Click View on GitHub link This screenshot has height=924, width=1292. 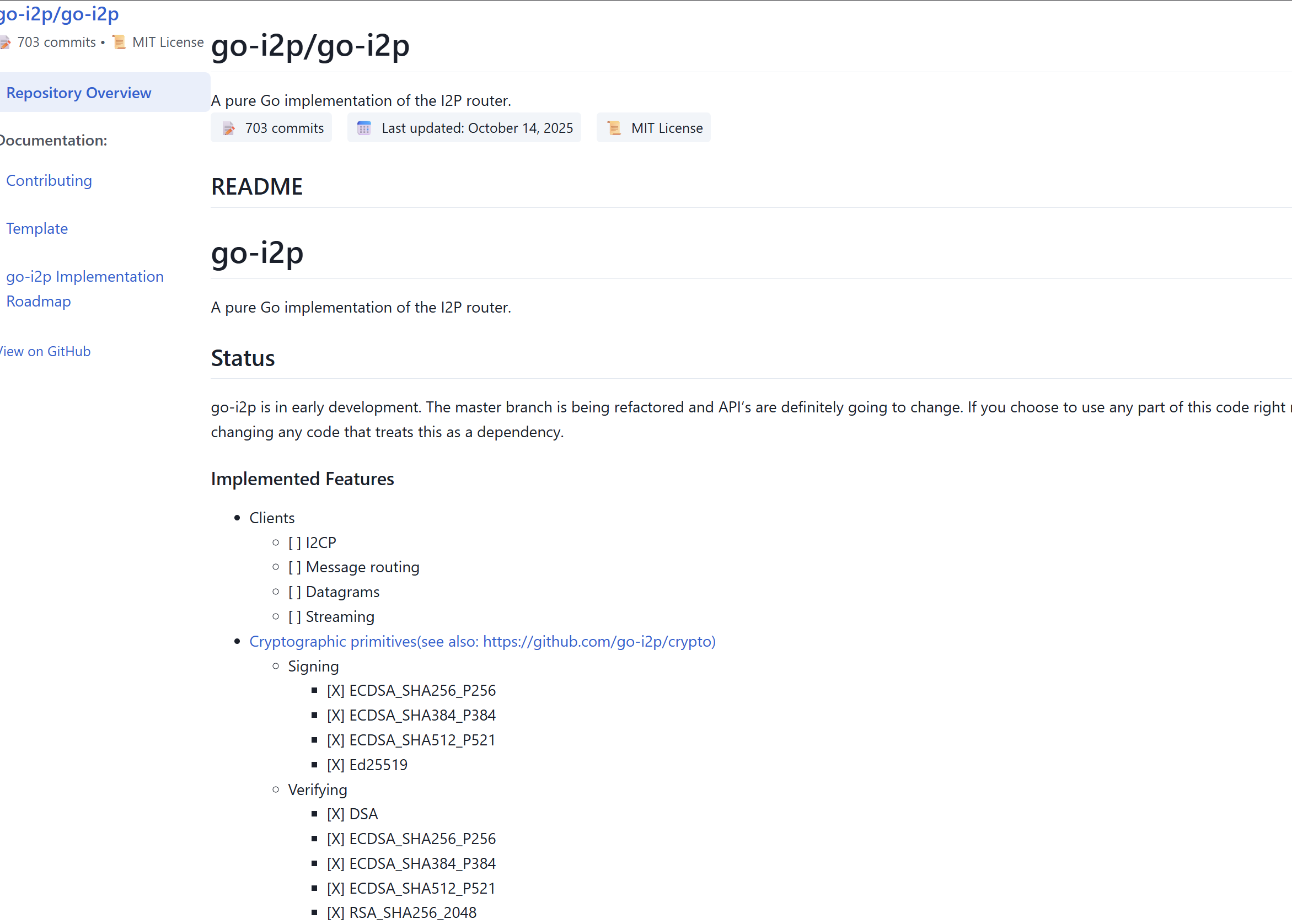pyautogui.click(x=46, y=351)
